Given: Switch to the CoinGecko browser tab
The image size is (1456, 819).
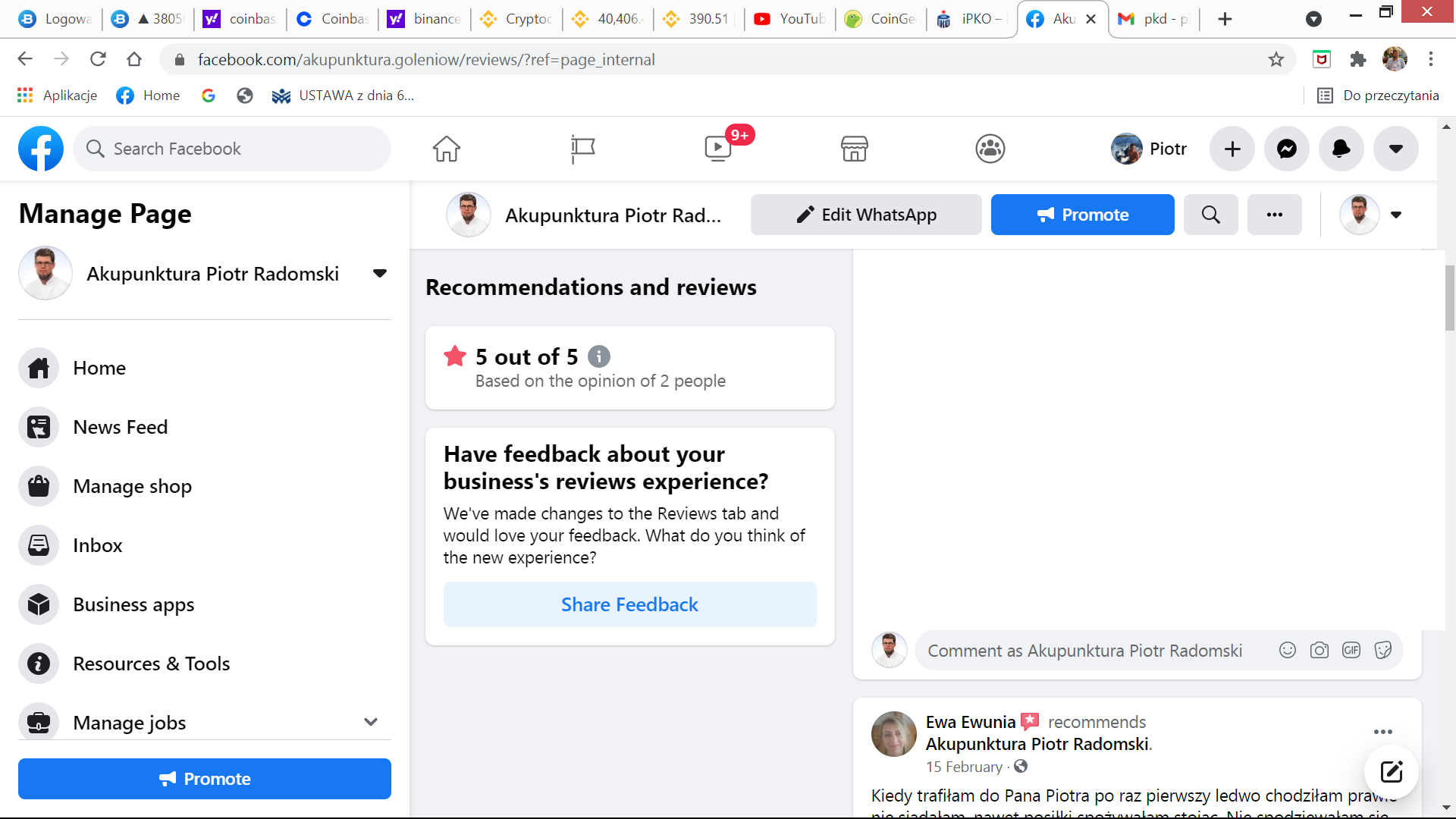Looking at the screenshot, I should (880, 19).
